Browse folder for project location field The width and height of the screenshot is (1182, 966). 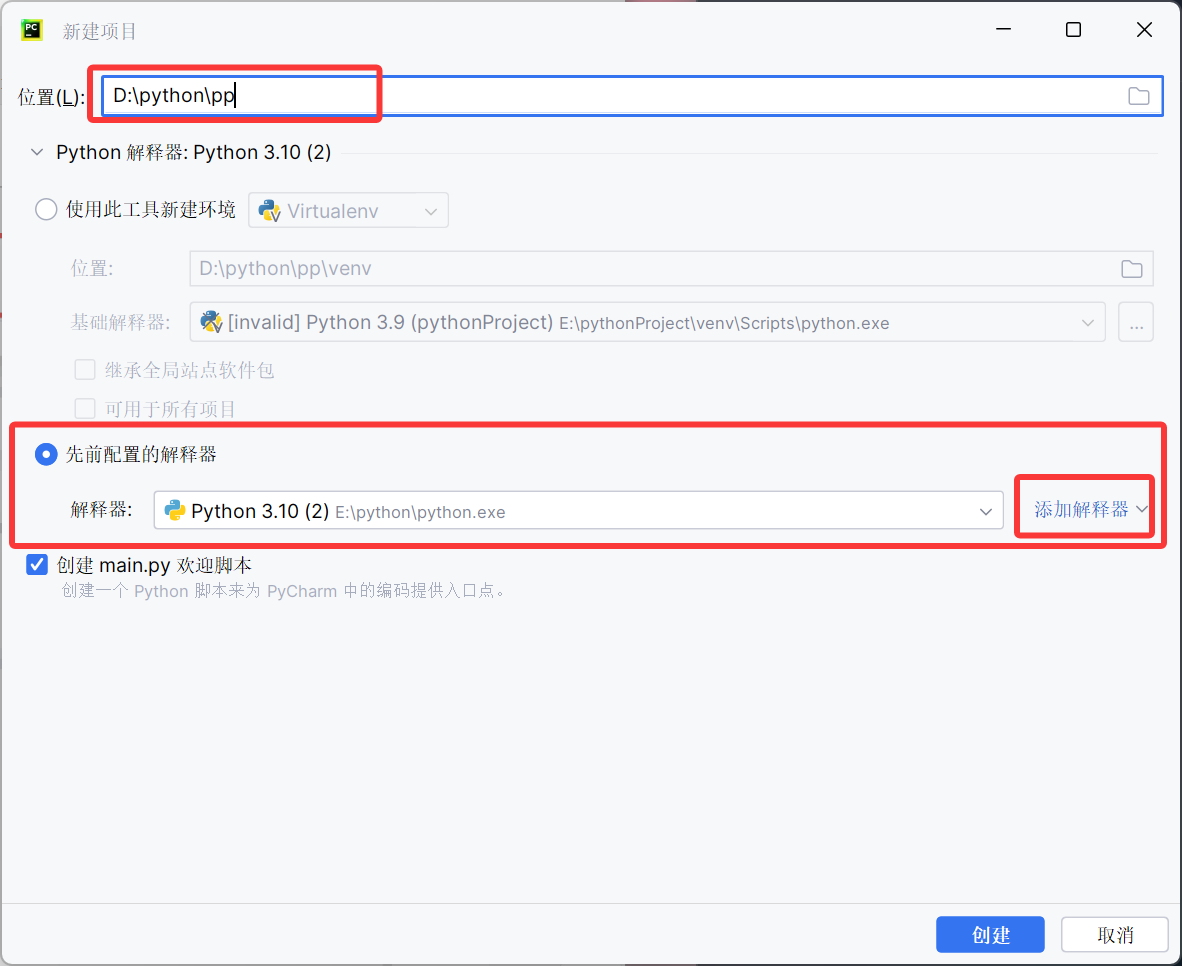pos(1138,96)
